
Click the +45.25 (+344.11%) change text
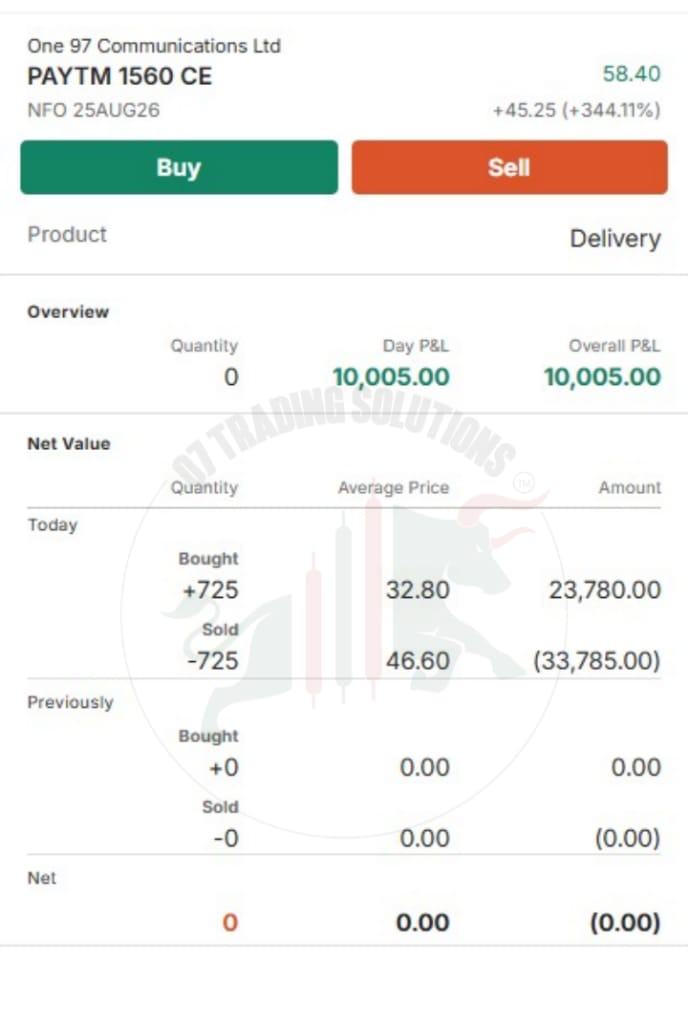576,110
